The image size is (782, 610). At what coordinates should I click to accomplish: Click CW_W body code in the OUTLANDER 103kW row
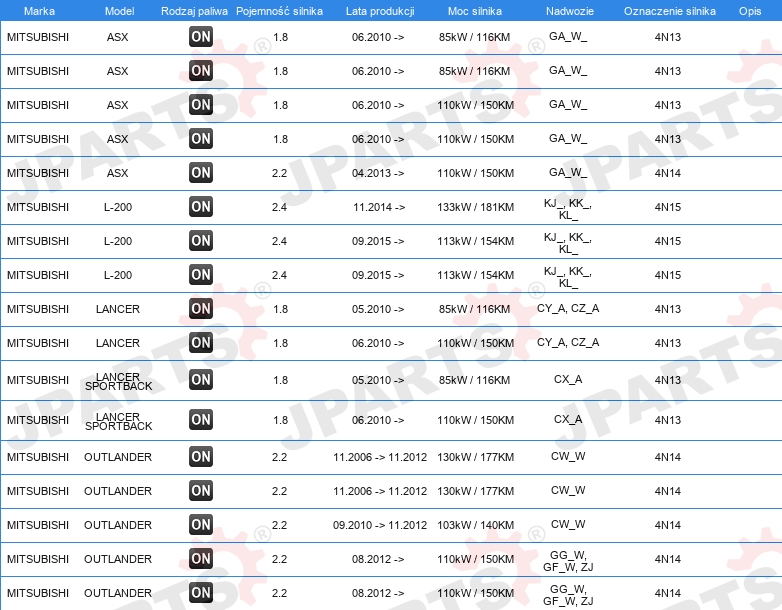568,524
